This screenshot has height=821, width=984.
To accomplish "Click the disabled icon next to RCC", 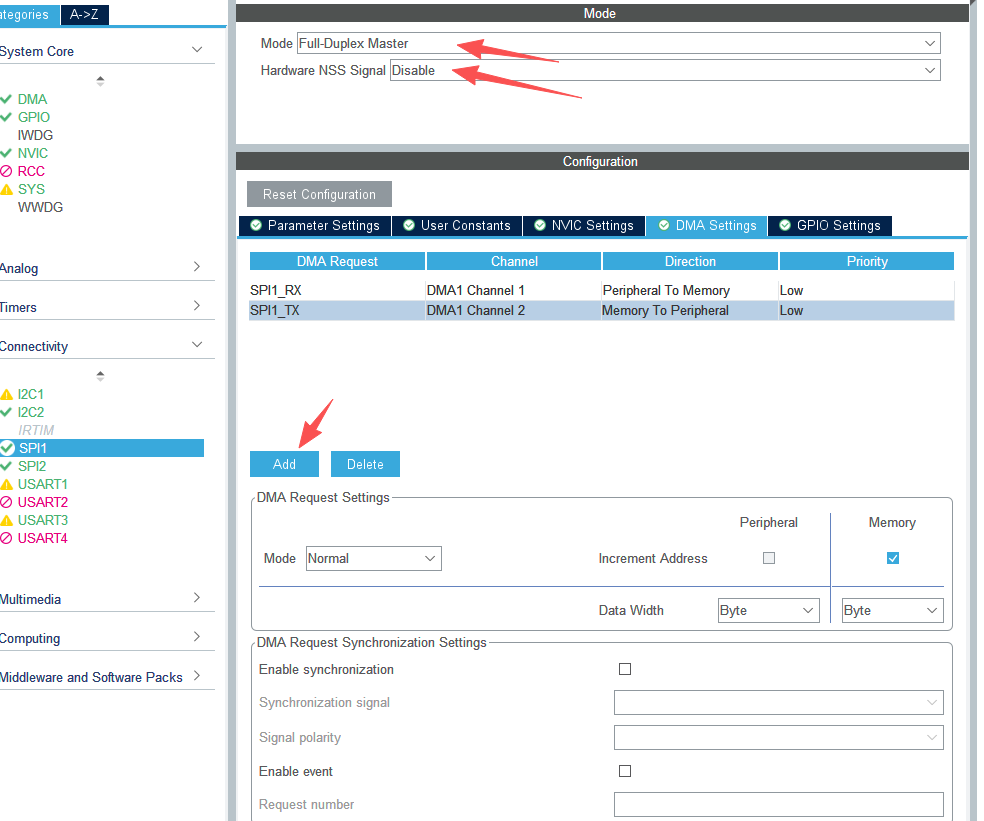I will tap(6, 171).
